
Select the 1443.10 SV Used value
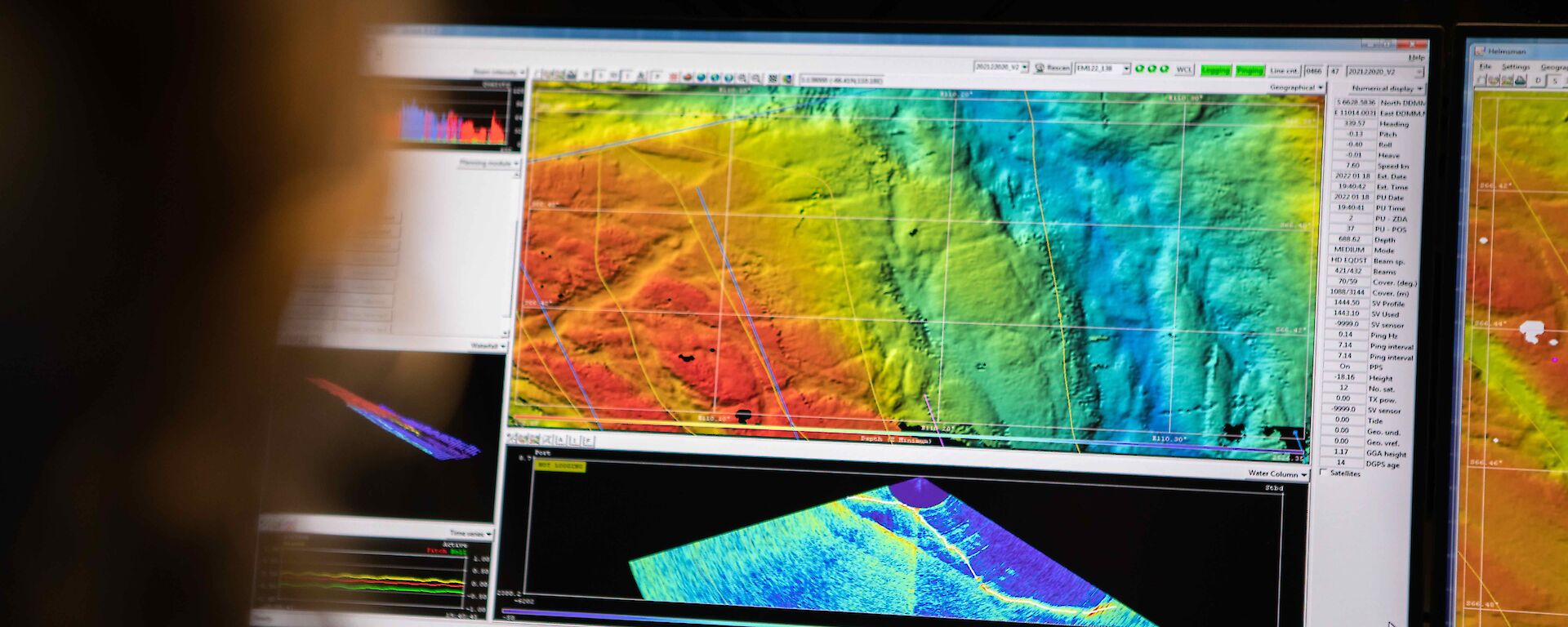coord(1347,313)
